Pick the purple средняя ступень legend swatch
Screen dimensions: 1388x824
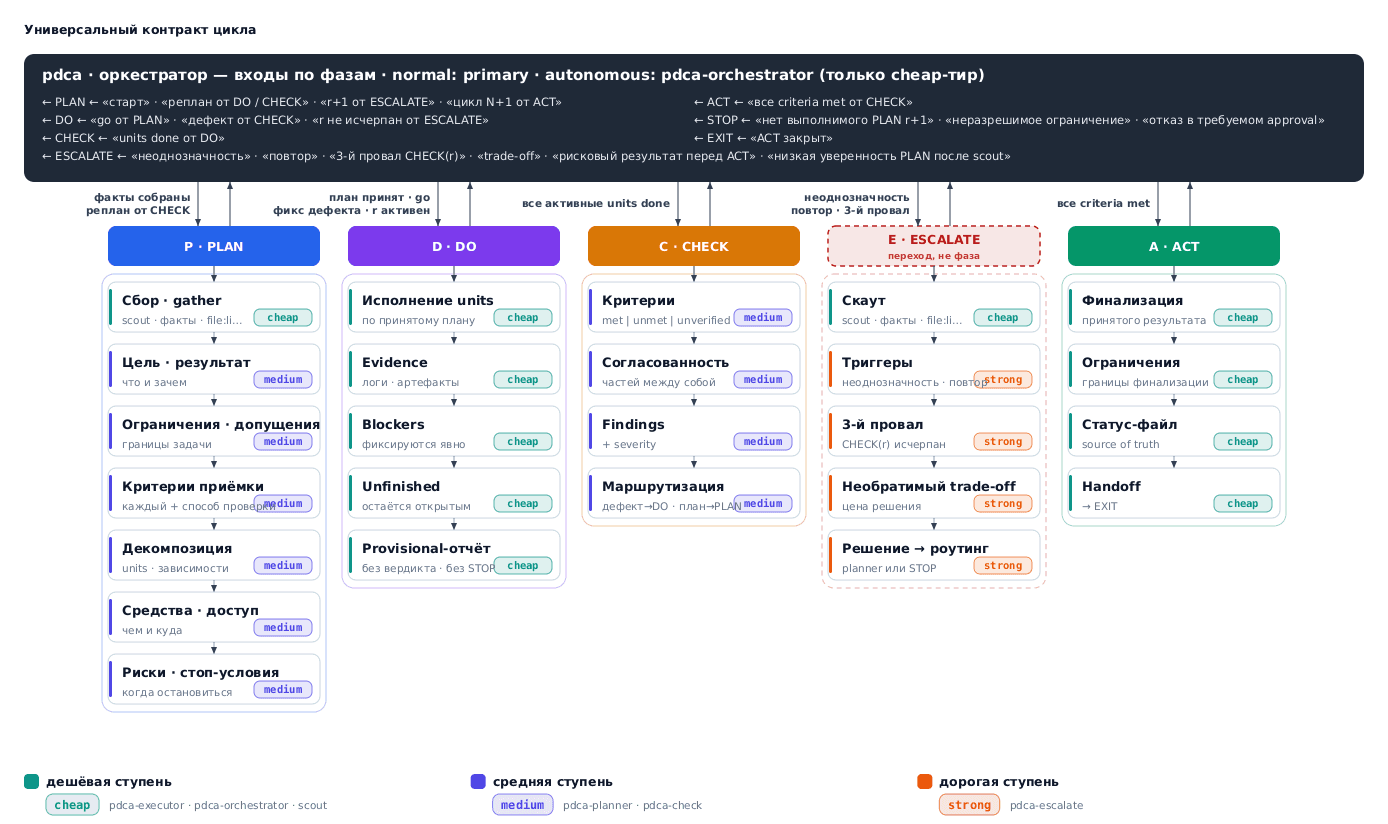477,781
